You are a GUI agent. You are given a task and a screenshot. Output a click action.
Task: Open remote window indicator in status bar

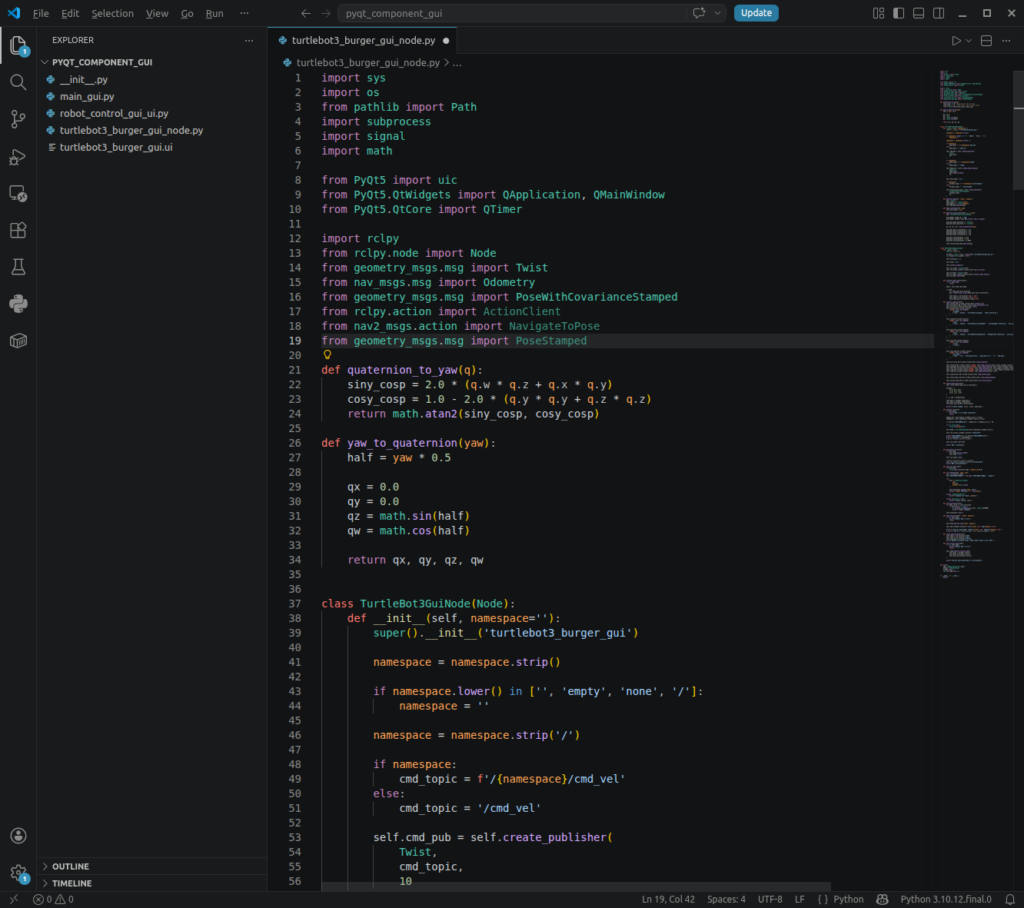tap(14, 900)
